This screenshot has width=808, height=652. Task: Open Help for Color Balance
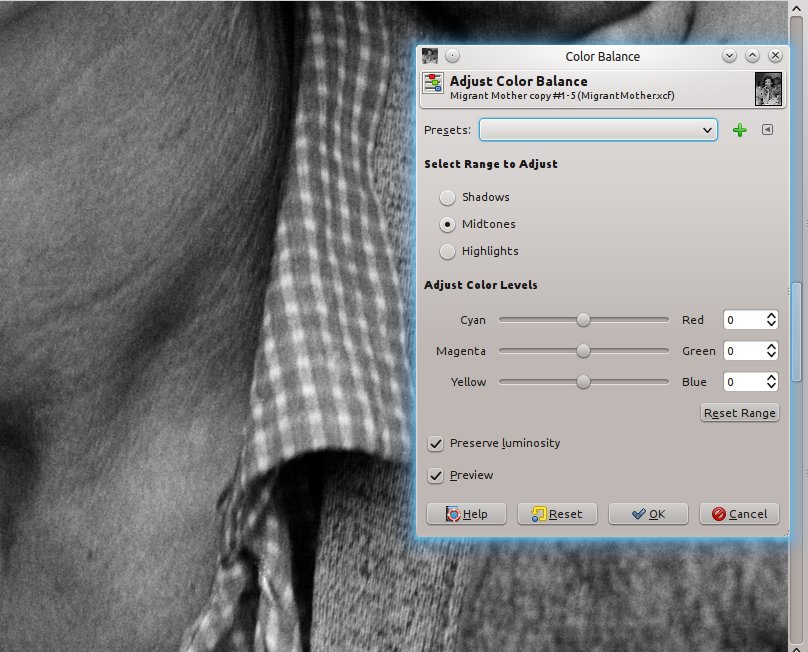(466, 514)
